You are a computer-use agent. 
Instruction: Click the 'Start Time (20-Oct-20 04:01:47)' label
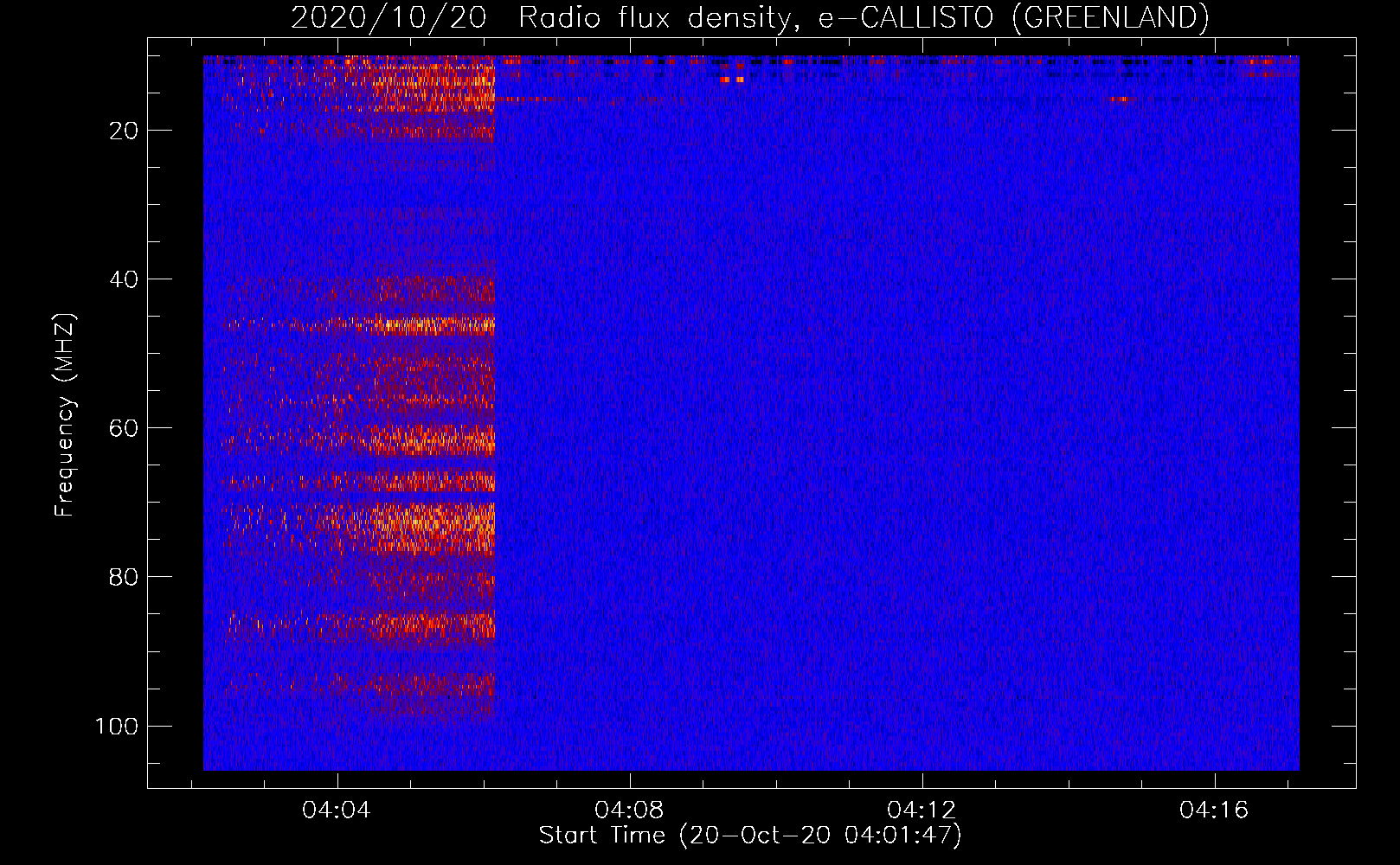(x=750, y=835)
